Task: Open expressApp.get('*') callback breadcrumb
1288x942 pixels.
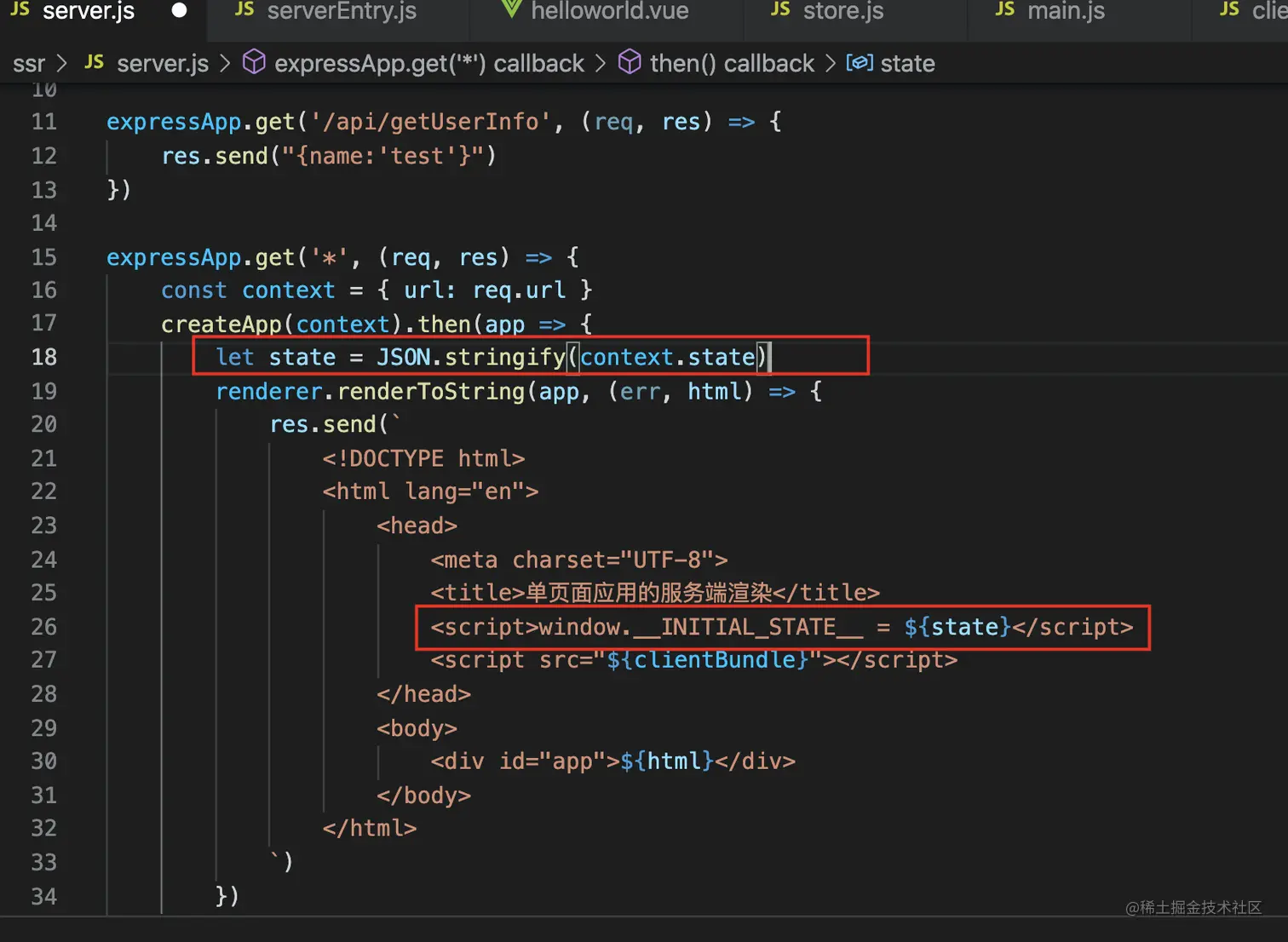Action: click(x=428, y=64)
